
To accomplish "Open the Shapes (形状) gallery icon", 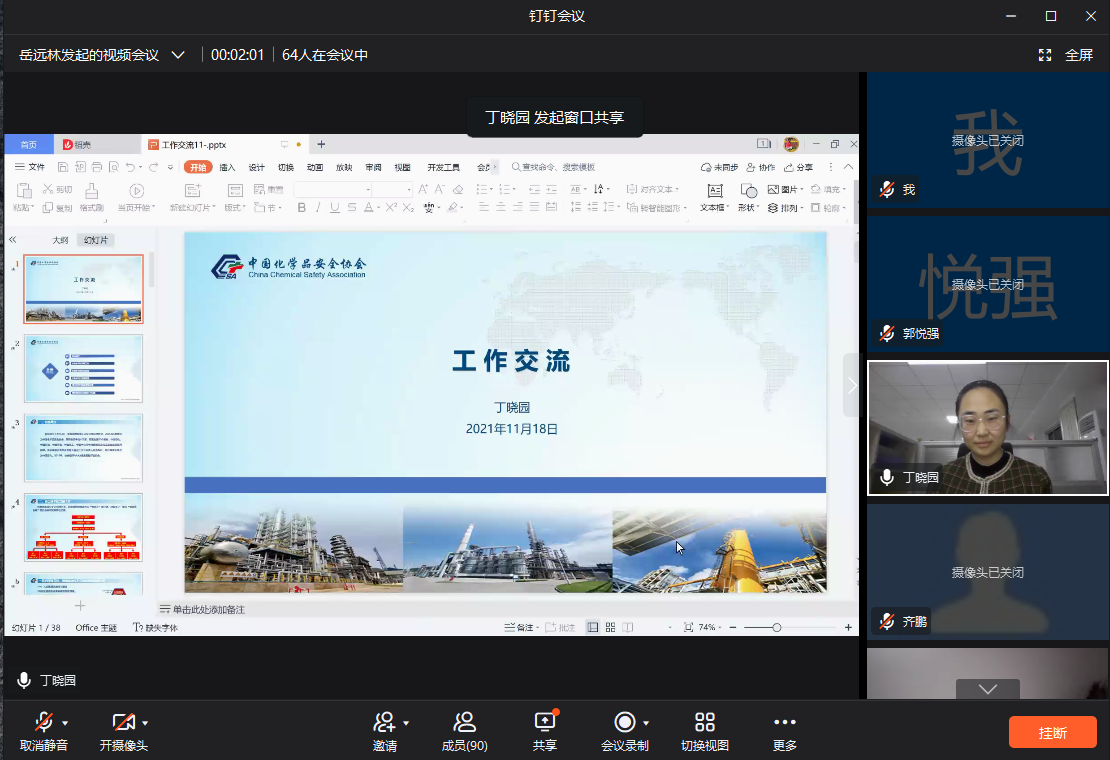I will (x=748, y=190).
